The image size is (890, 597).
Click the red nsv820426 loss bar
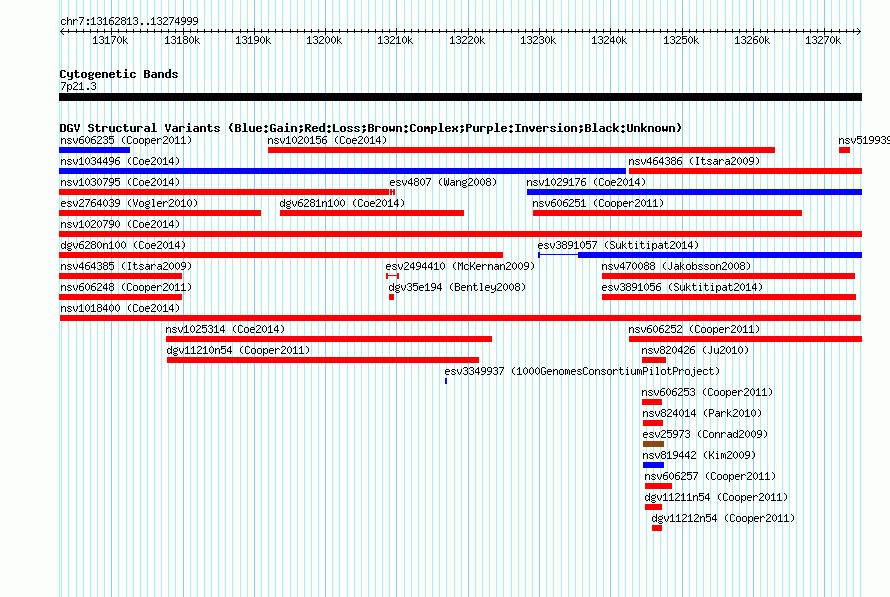pyautogui.click(x=654, y=360)
